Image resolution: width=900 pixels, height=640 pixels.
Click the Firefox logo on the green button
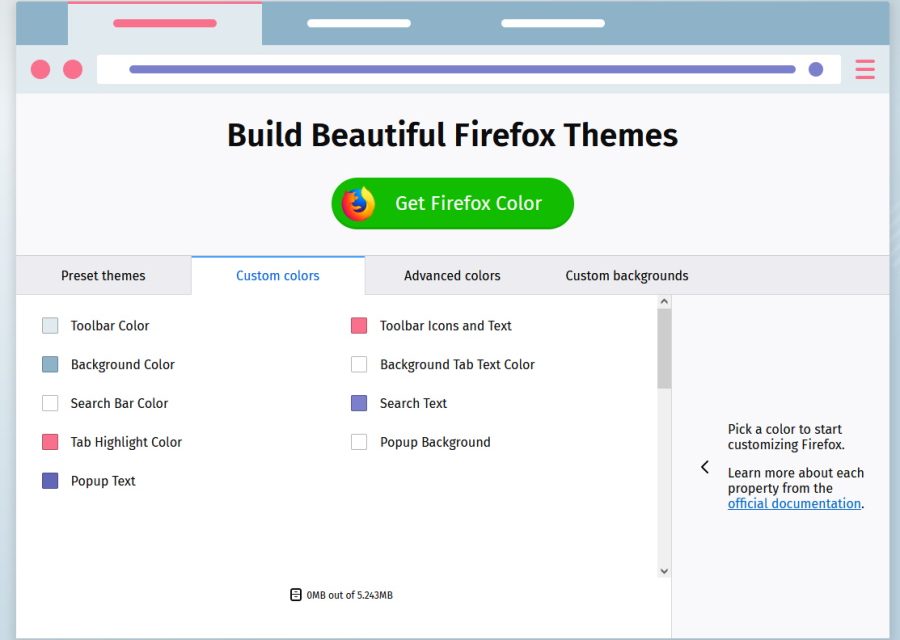point(358,203)
